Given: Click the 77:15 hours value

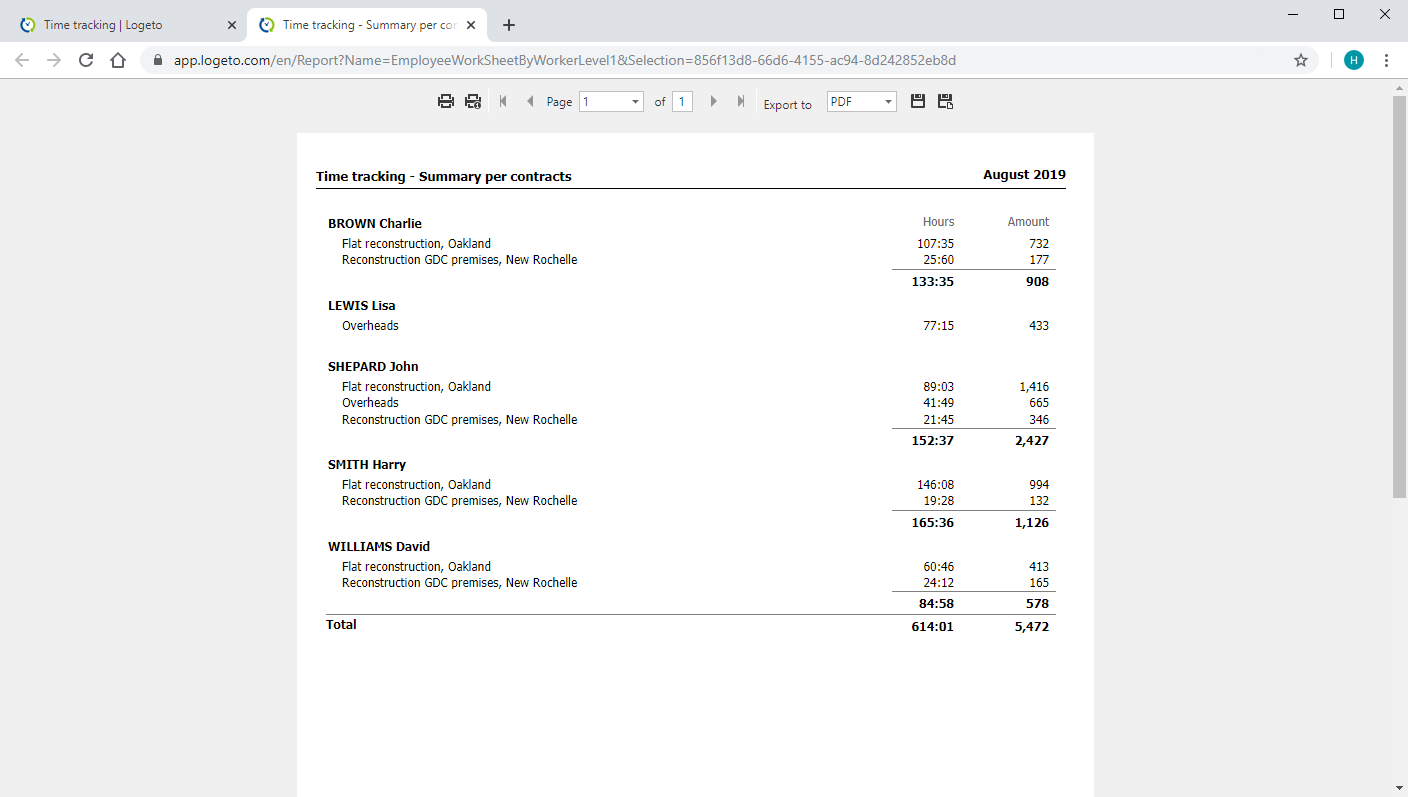Looking at the screenshot, I should 938,325.
